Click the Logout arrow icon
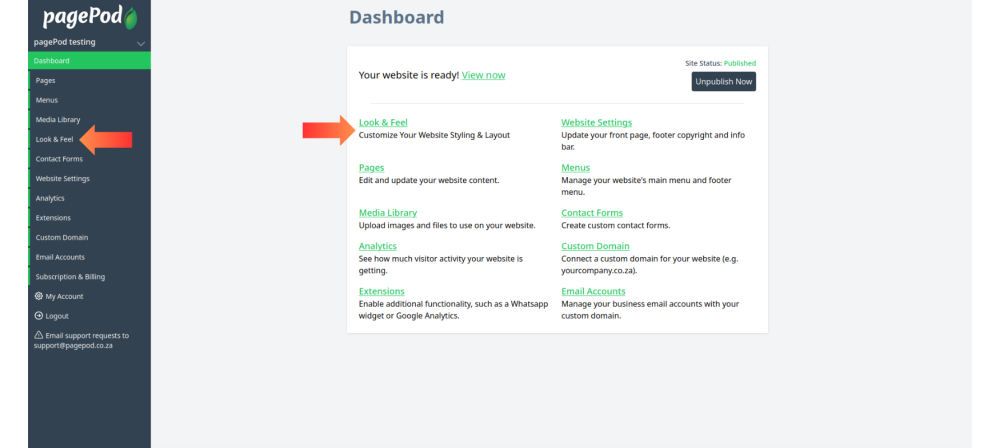The image size is (1000, 448). click(38, 316)
